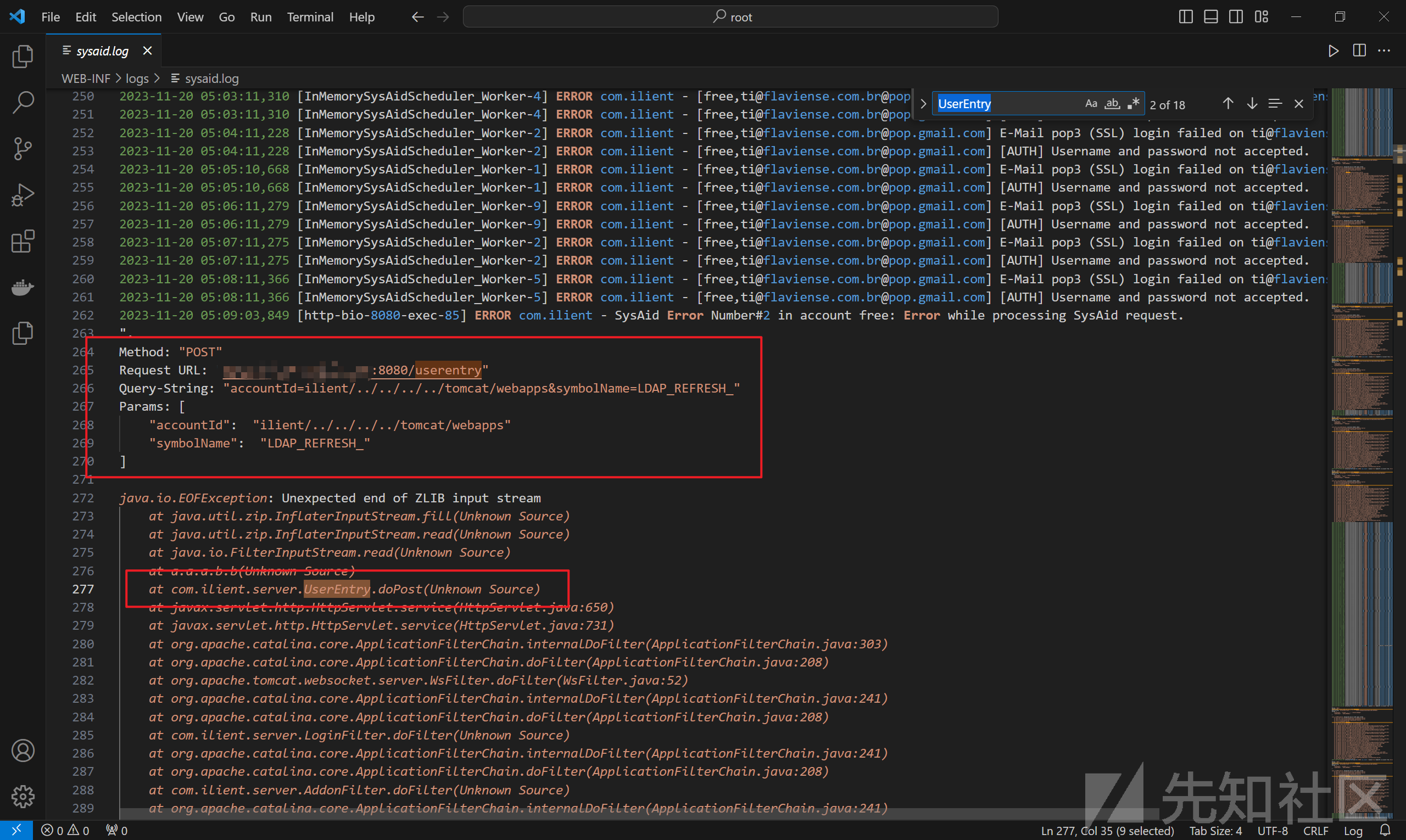Open More Actions ellipsis in editor toolbar

(1384, 51)
